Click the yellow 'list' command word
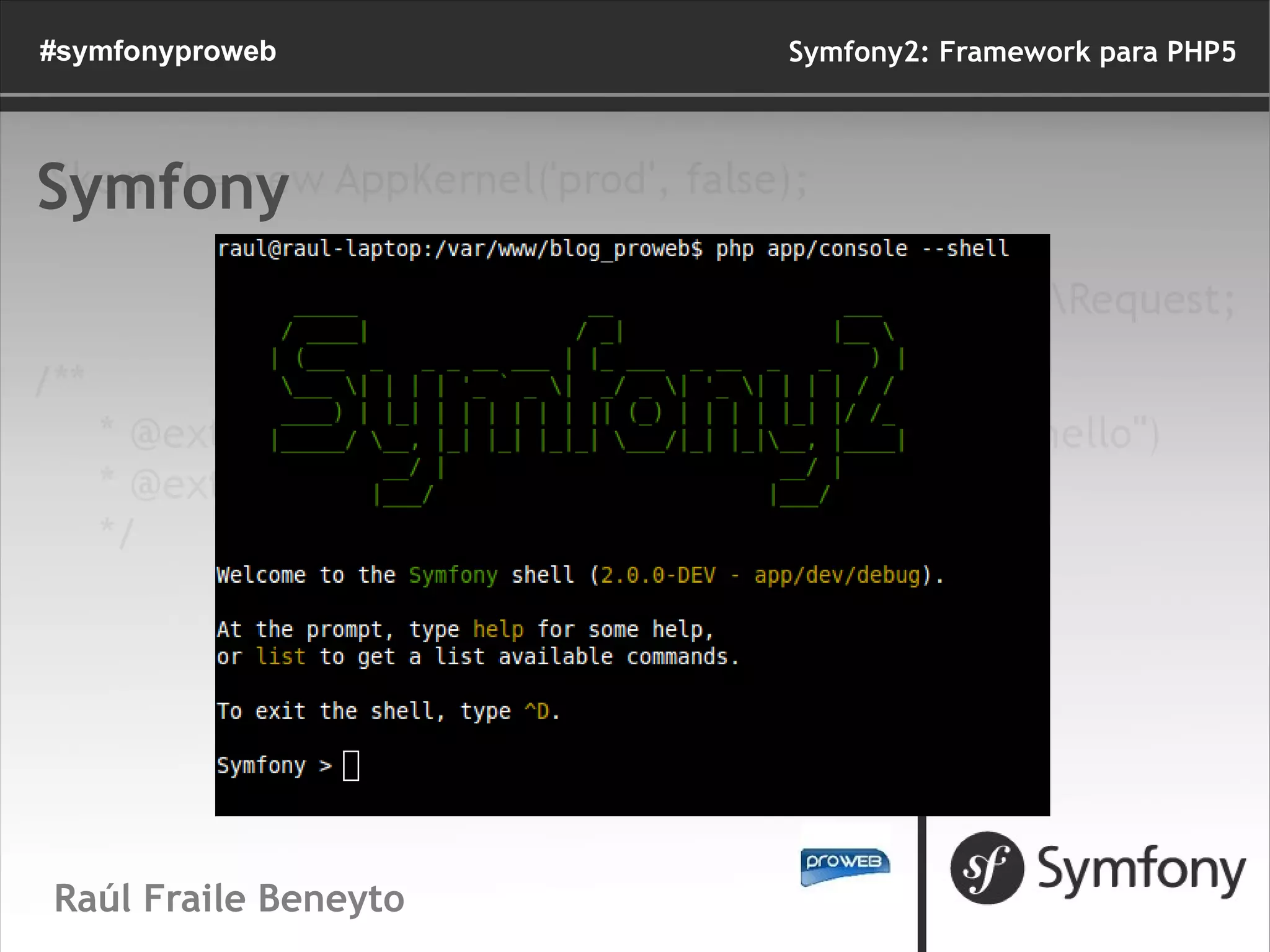The height and width of the screenshot is (952, 1270). click(x=281, y=656)
